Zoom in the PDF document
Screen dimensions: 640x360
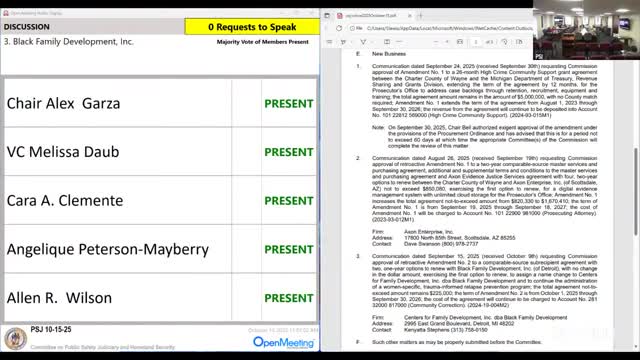click(x=447, y=42)
